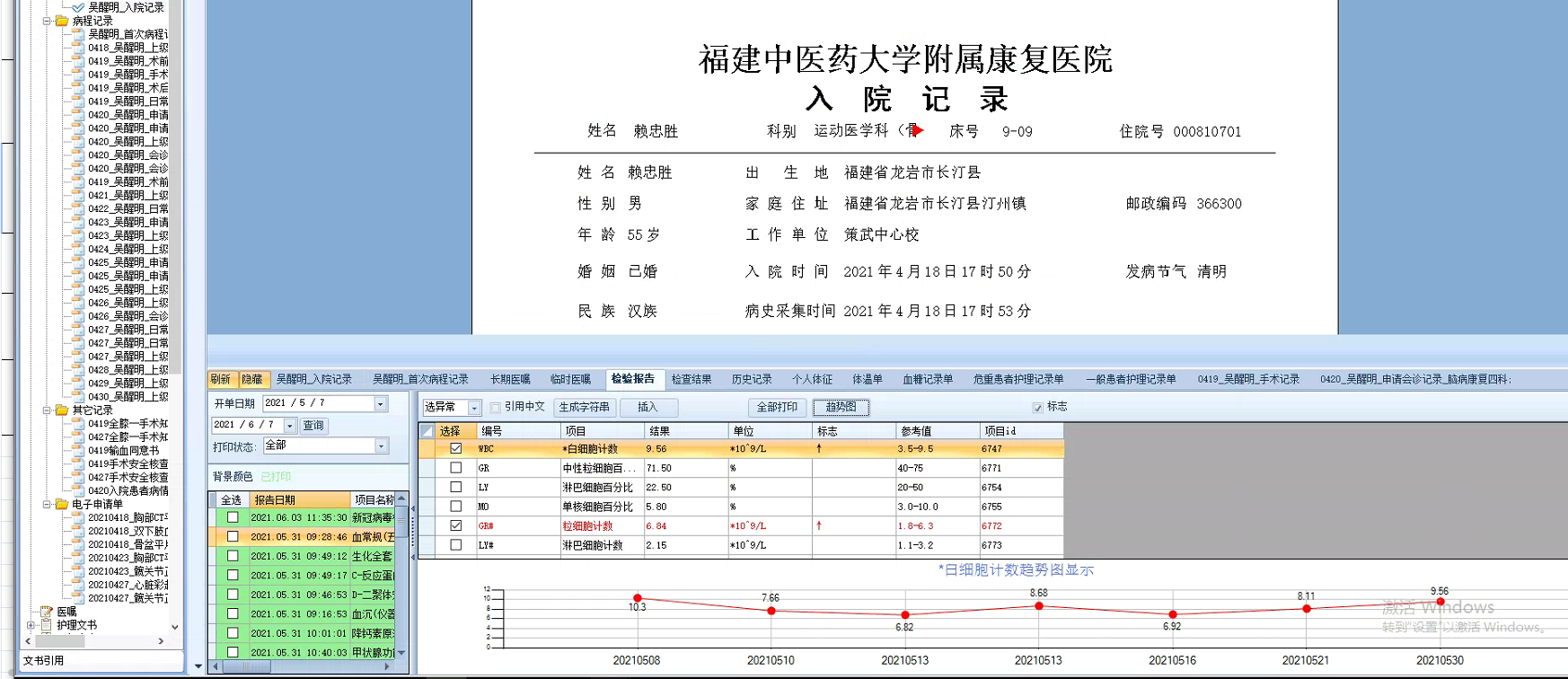Click the red arrow marker beside 运动医学科
The image size is (1568, 679).
click(x=918, y=130)
